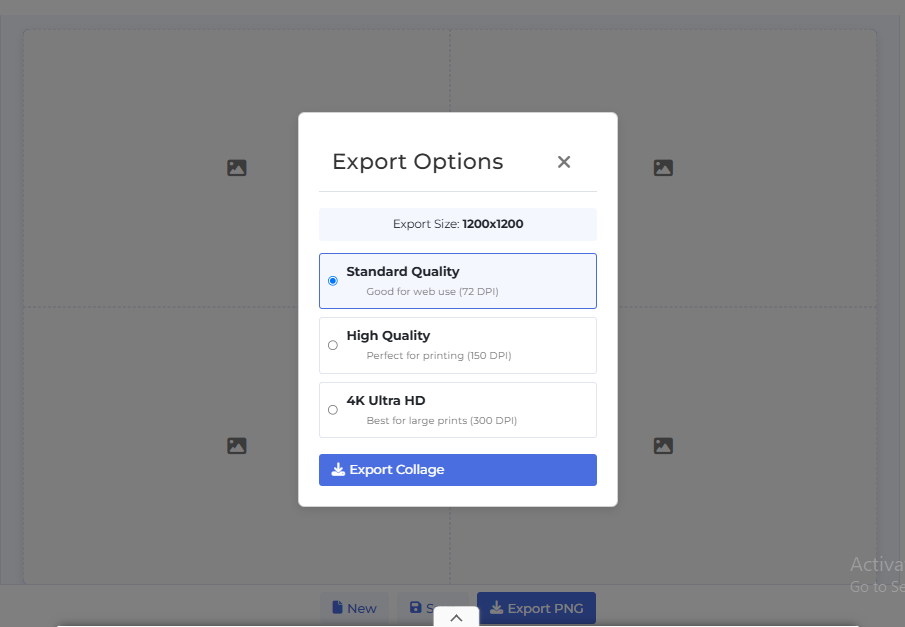
Task: Click the Export Options dialog title
Action: (417, 162)
